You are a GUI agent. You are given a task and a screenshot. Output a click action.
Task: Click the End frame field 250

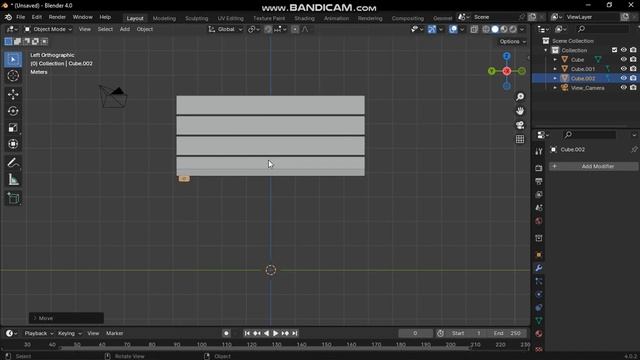coord(508,333)
